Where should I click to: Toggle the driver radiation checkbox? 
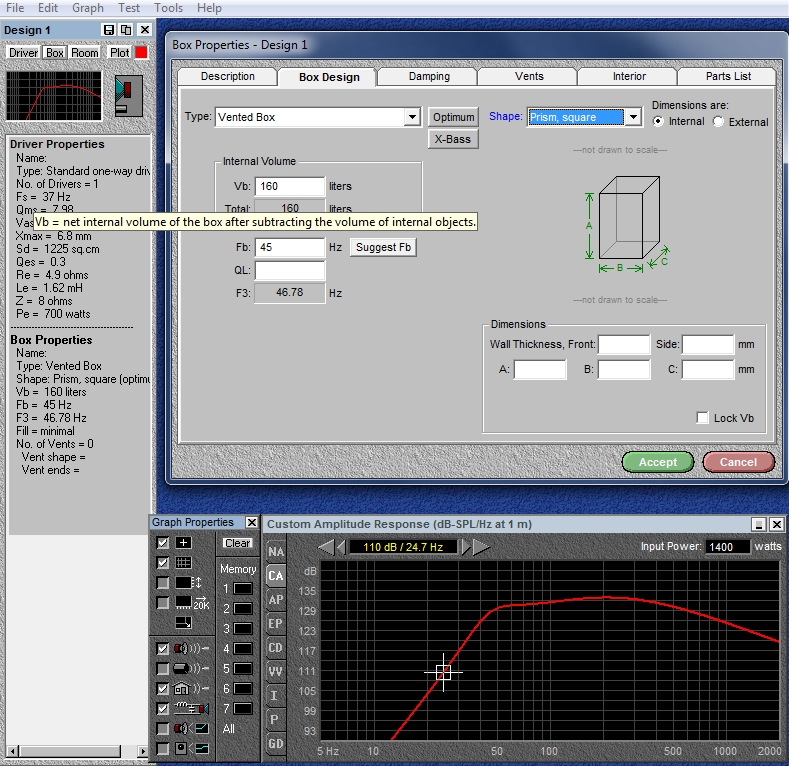click(163, 648)
